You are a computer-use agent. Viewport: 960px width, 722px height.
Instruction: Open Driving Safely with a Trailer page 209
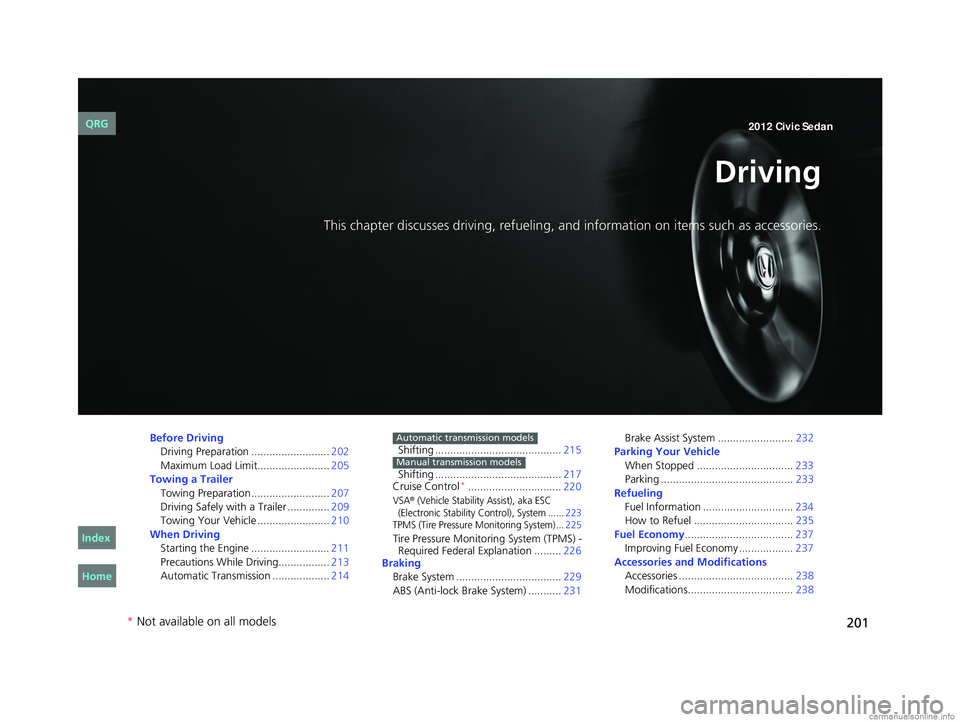pos(254,506)
